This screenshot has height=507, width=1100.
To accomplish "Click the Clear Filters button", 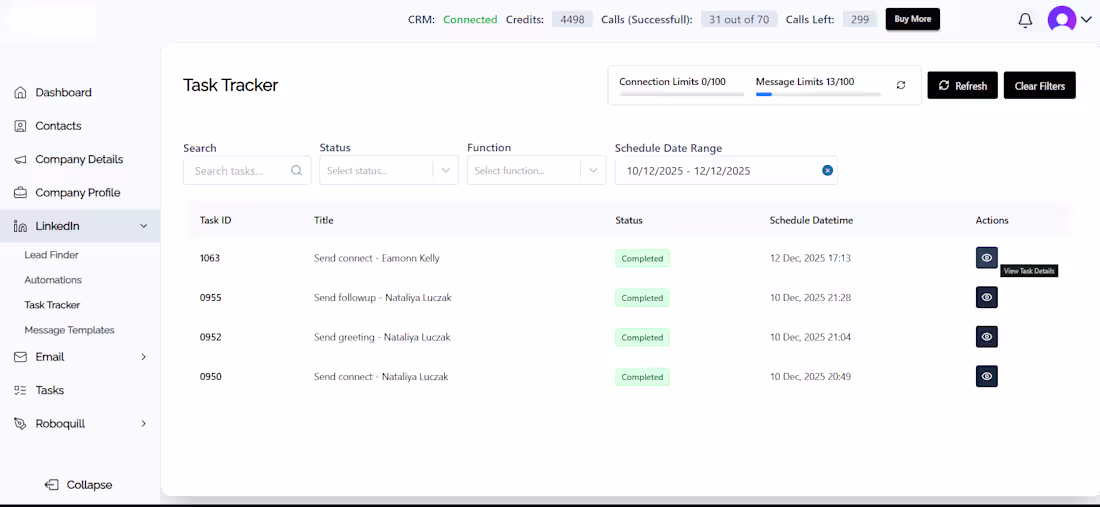I will pos(1040,86).
